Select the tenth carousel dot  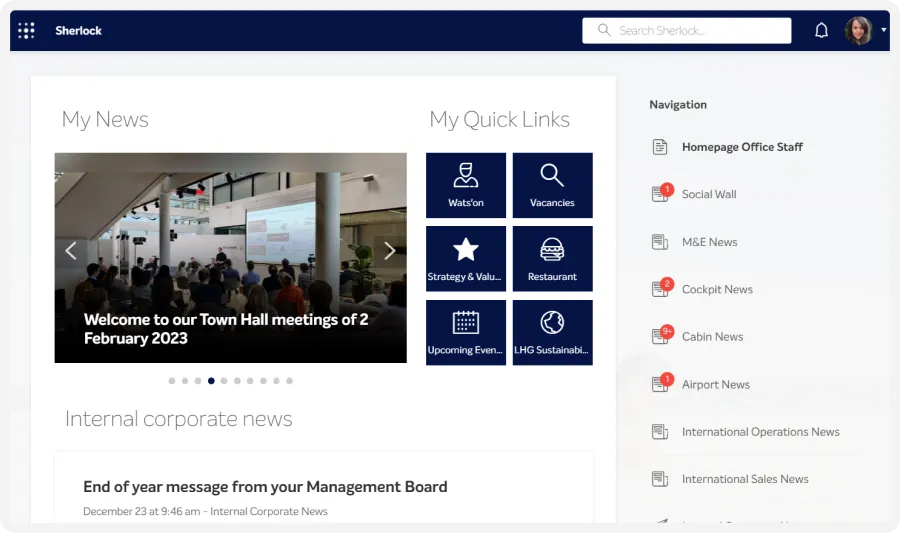(289, 381)
